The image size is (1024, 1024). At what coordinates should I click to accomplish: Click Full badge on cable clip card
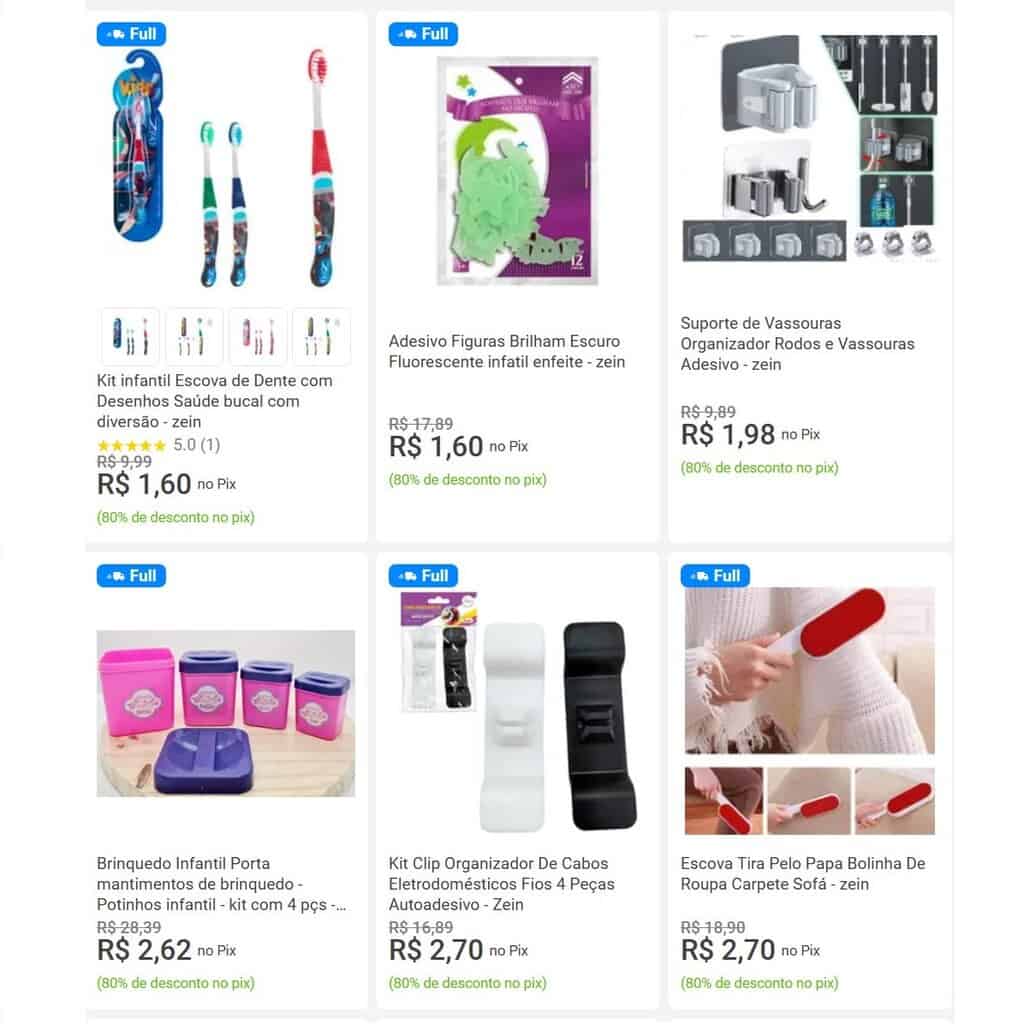(423, 576)
